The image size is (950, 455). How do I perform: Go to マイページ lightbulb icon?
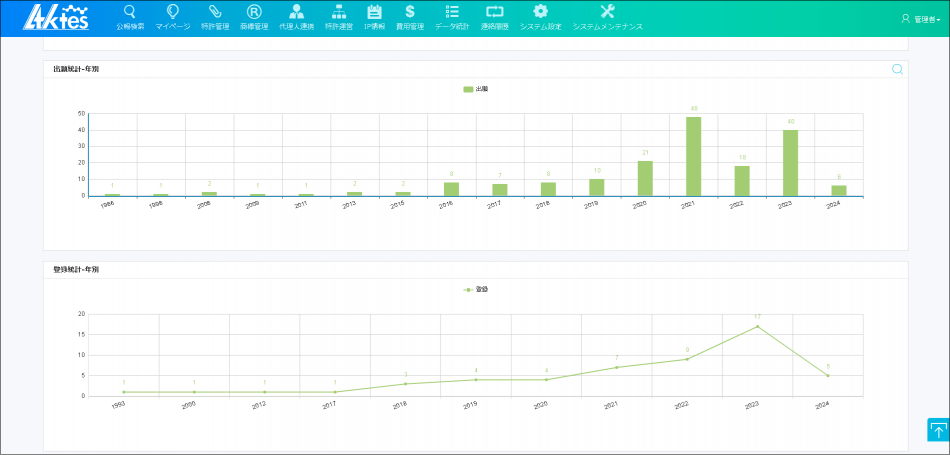tap(172, 12)
